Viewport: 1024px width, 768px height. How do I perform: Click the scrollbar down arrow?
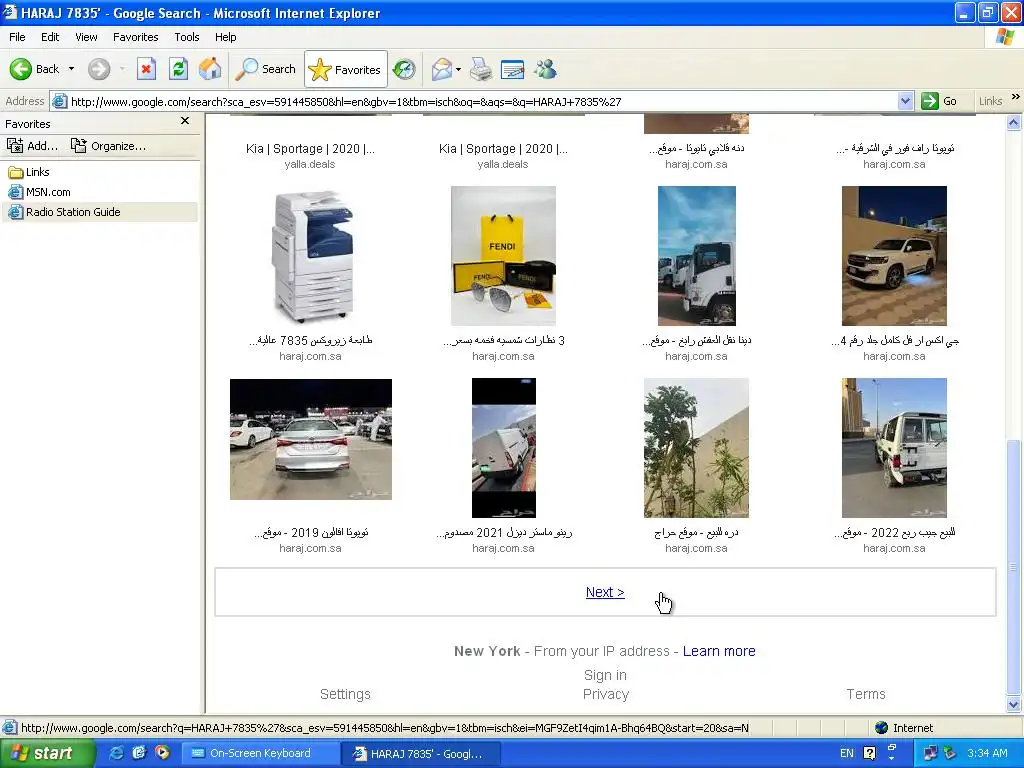(1014, 704)
